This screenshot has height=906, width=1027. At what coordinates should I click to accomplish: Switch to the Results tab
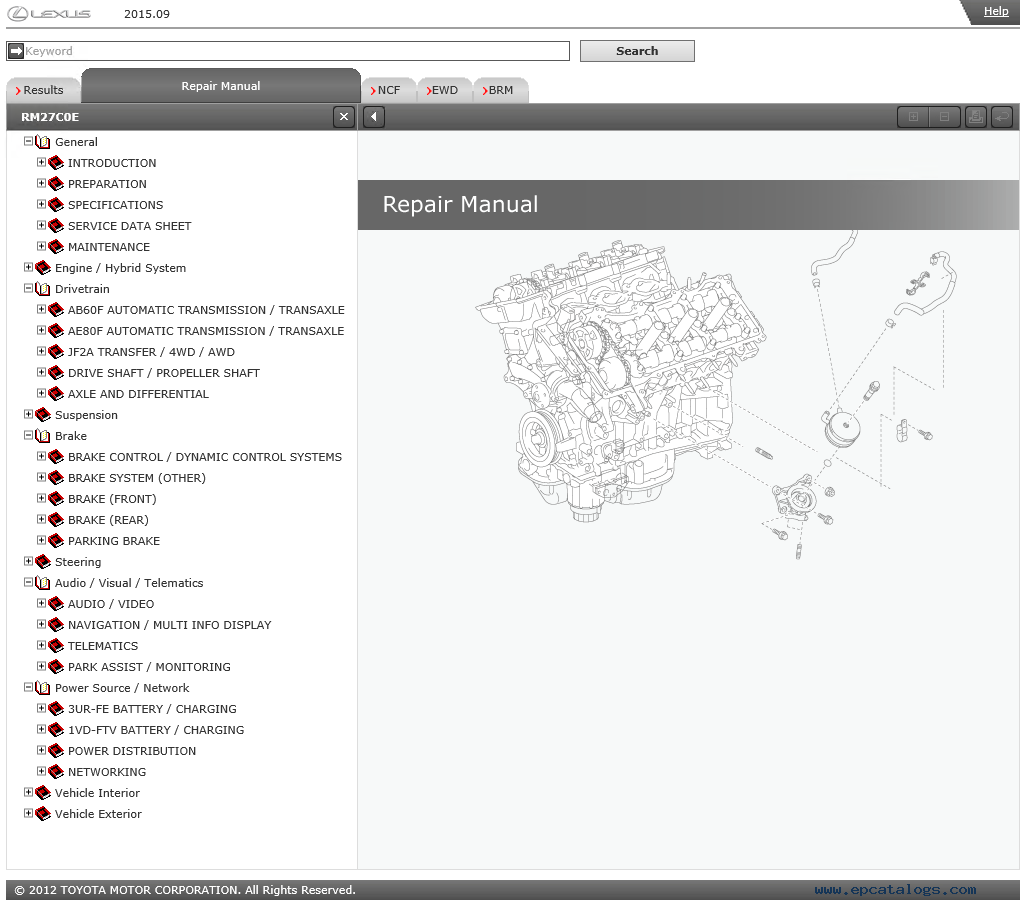point(43,90)
